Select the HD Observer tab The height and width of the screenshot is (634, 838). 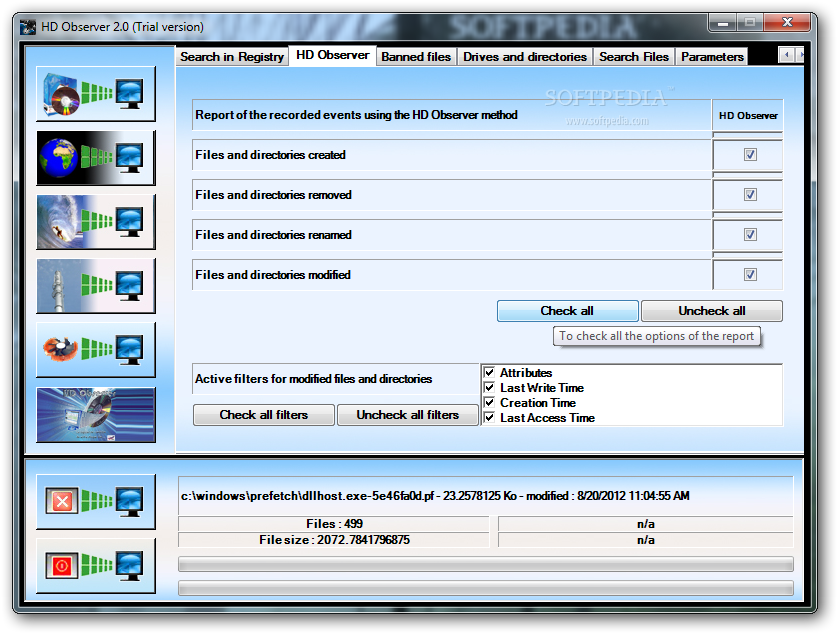[332, 55]
